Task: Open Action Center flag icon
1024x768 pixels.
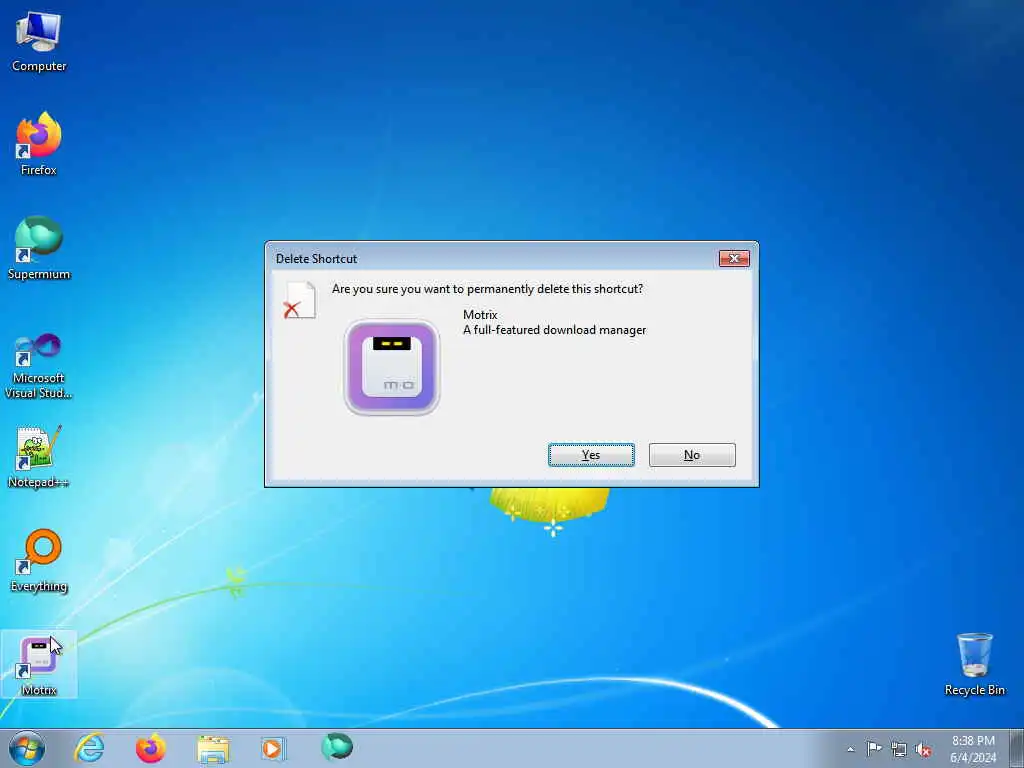Action: pyautogui.click(x=874, y=748)
